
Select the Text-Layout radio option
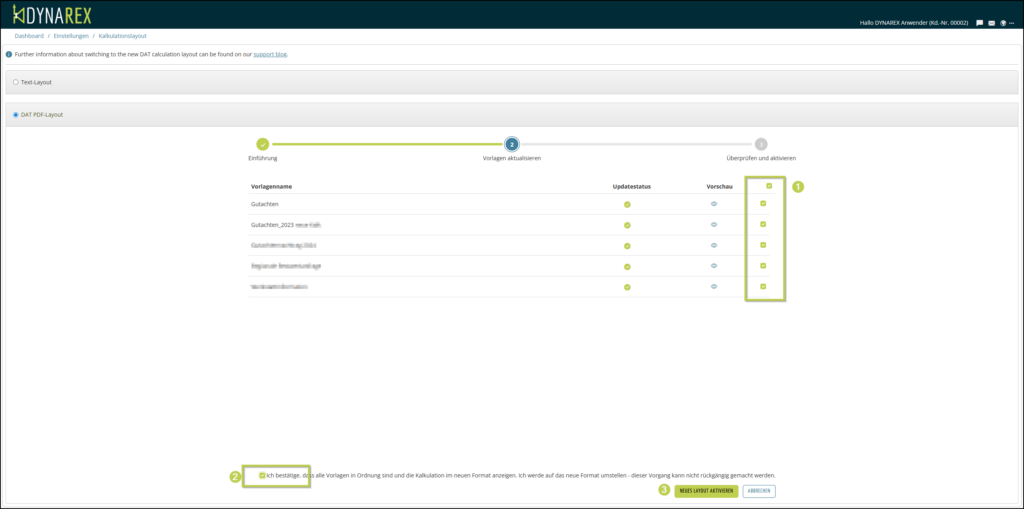(x=16, y=81)
